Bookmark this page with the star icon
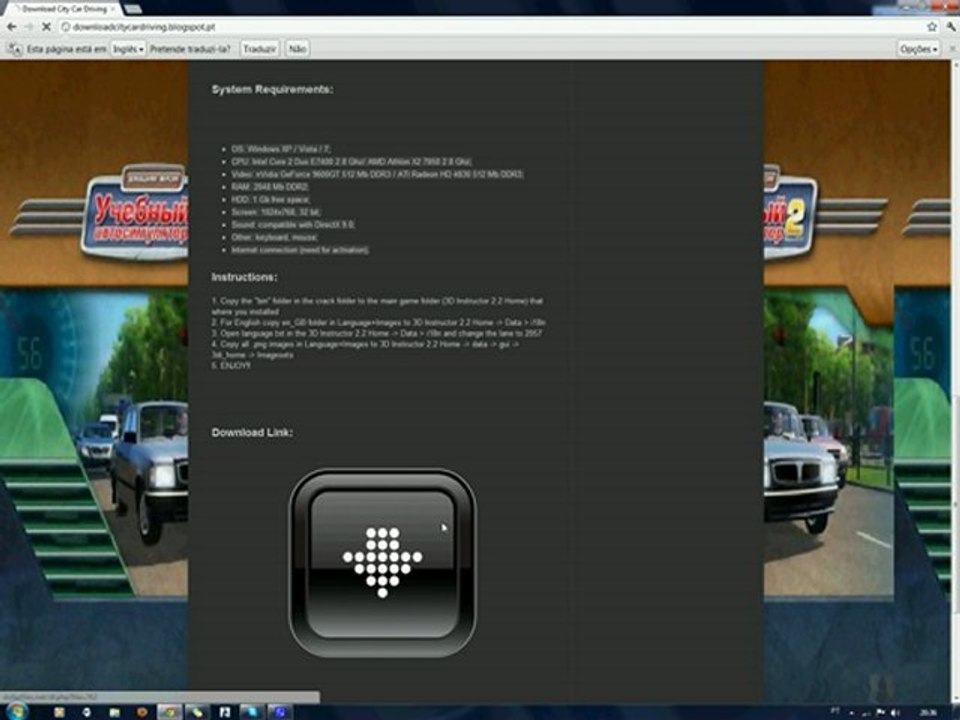This screenshot has width=960, height=720. coord(932,27)
